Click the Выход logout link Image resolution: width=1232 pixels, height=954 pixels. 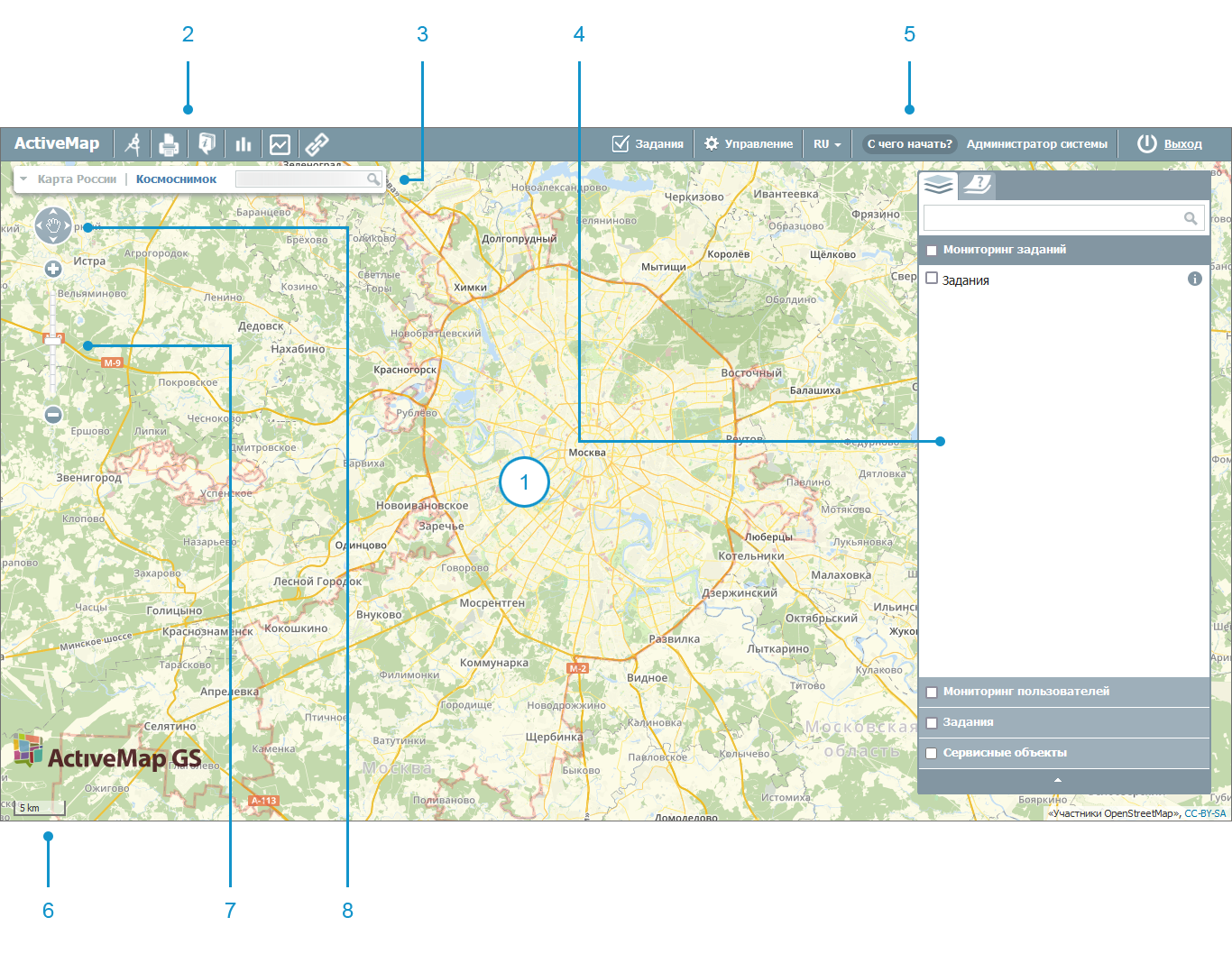[x=1182, y=144]
